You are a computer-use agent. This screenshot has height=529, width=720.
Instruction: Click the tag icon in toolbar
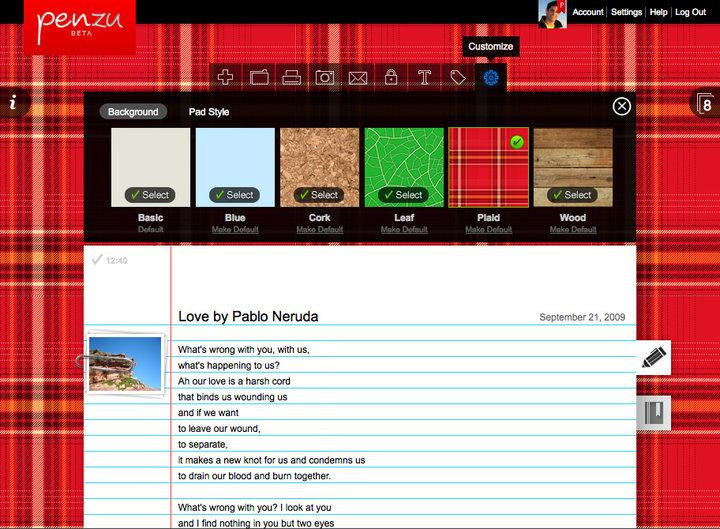pyautogui.click(x=458, y=77)
